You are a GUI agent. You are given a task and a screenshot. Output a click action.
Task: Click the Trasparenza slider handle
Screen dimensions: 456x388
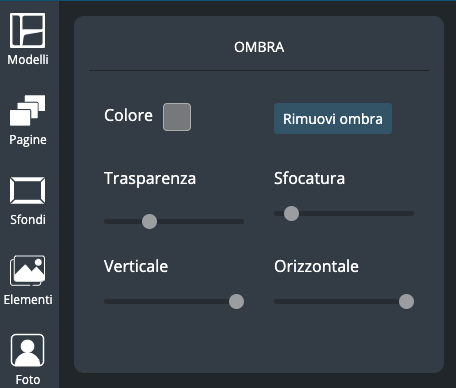(x=149, y=221)
